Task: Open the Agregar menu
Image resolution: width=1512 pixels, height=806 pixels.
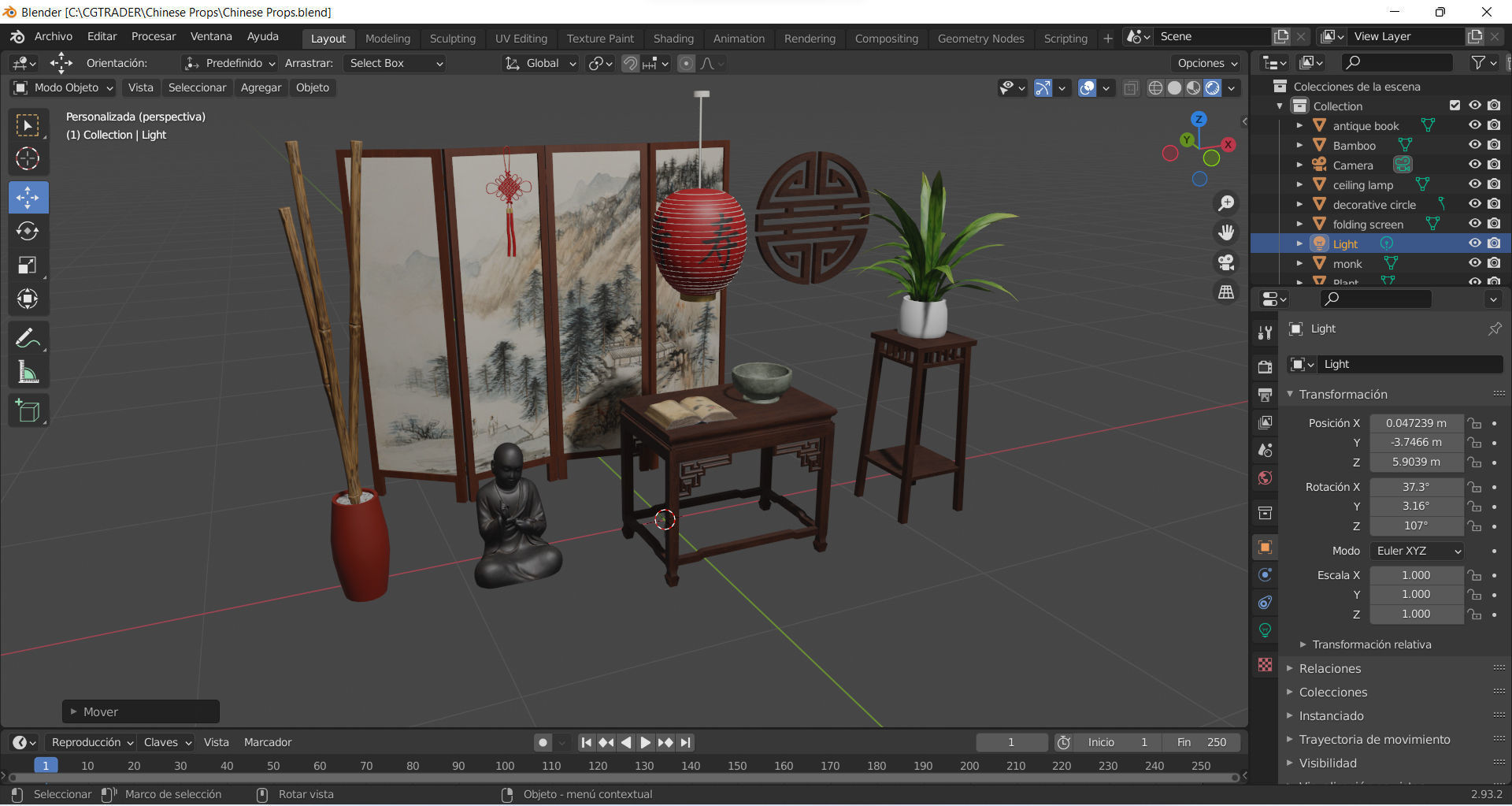Action: [x=261, y=87]
